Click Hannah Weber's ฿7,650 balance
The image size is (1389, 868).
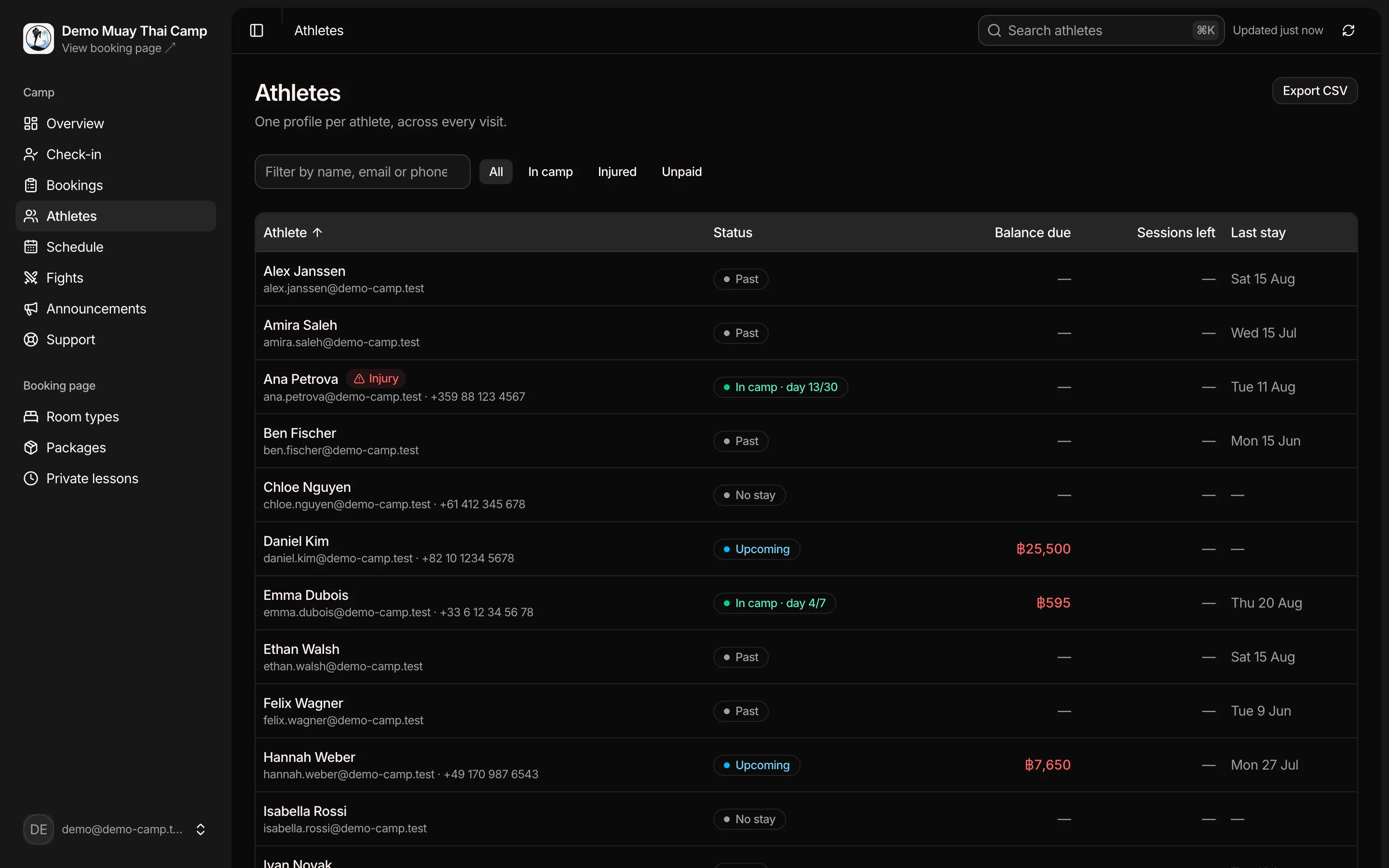tap(1048, 765)
